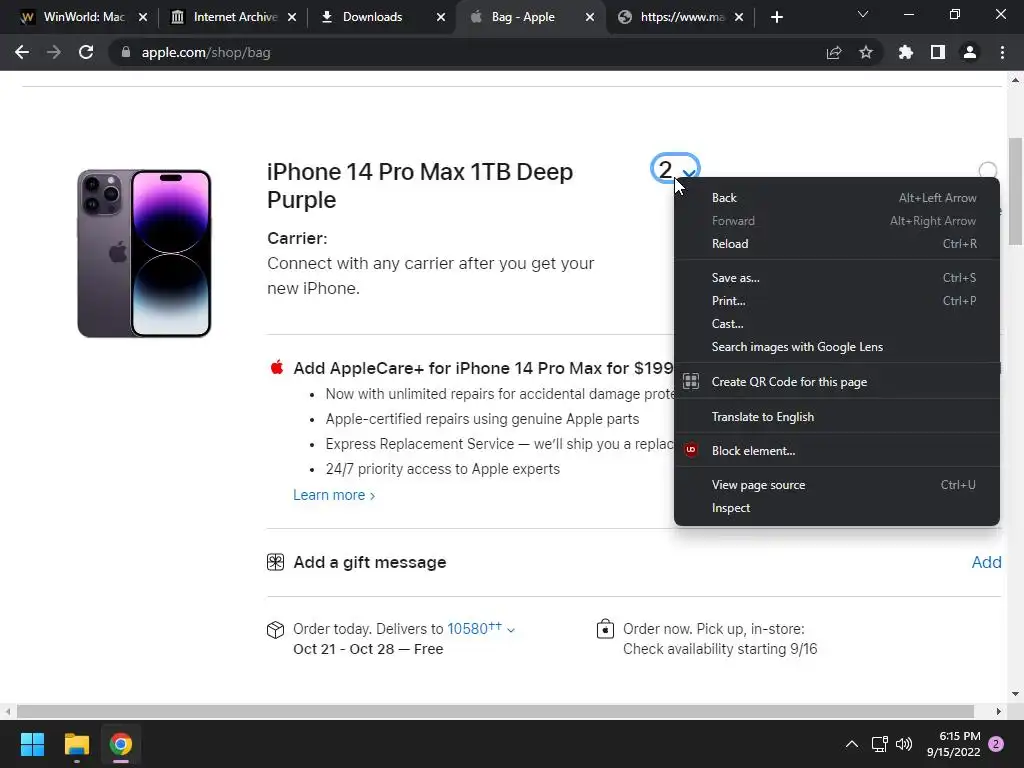Open the clock showing 6:15 PM
1024x768 pixels.
pyautogui.click(x=953, y=744)
